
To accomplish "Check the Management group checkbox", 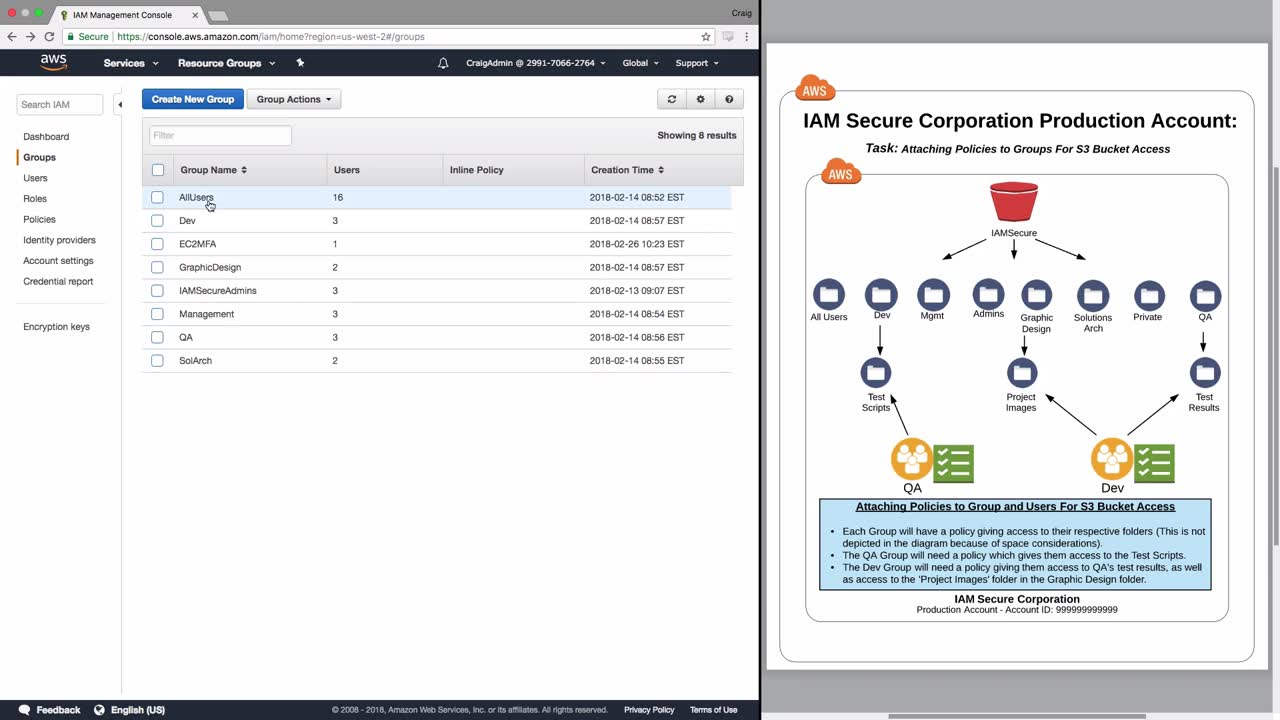I will 157,314.
